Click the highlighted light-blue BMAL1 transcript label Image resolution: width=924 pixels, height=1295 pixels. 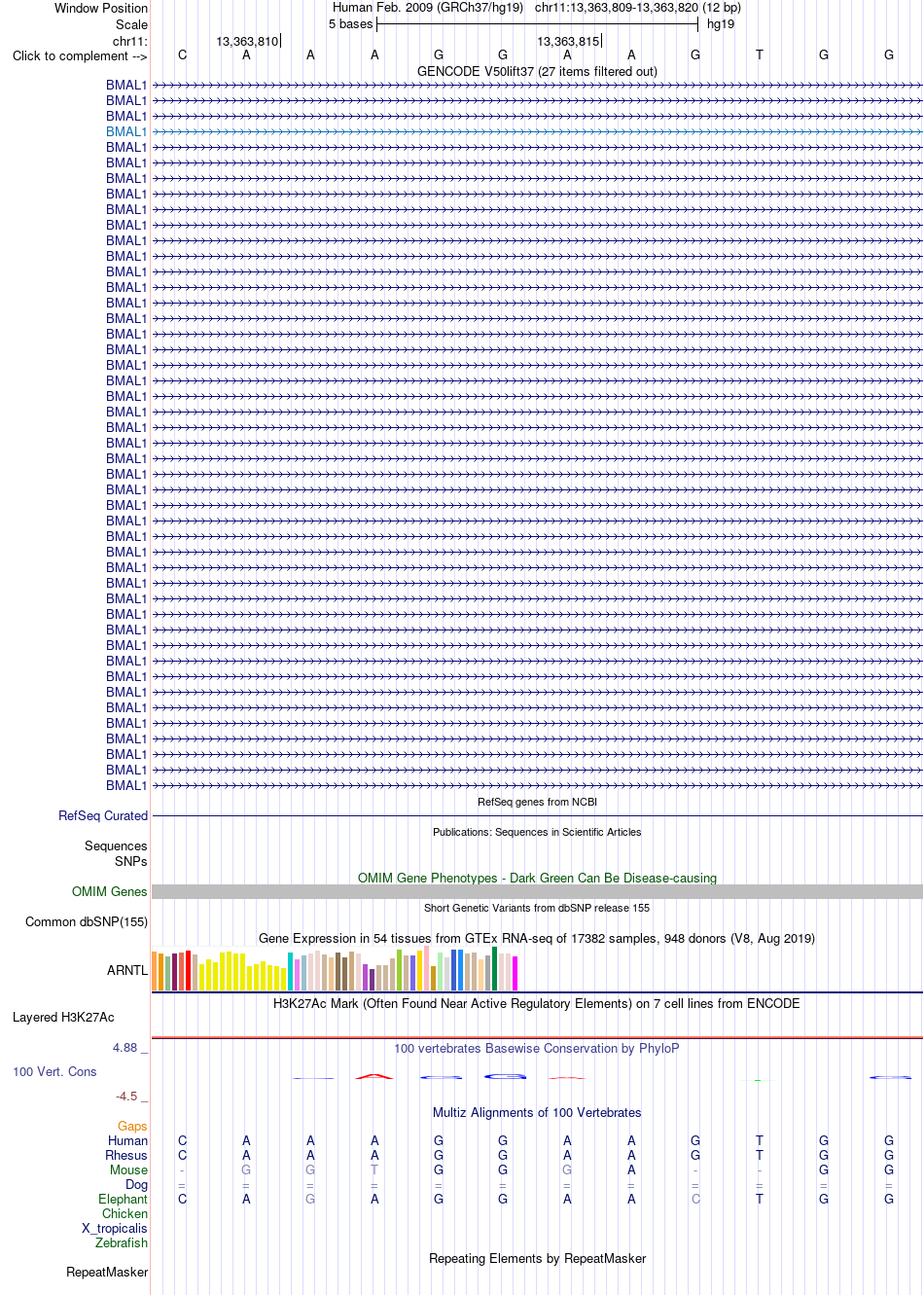click(126, 131)
